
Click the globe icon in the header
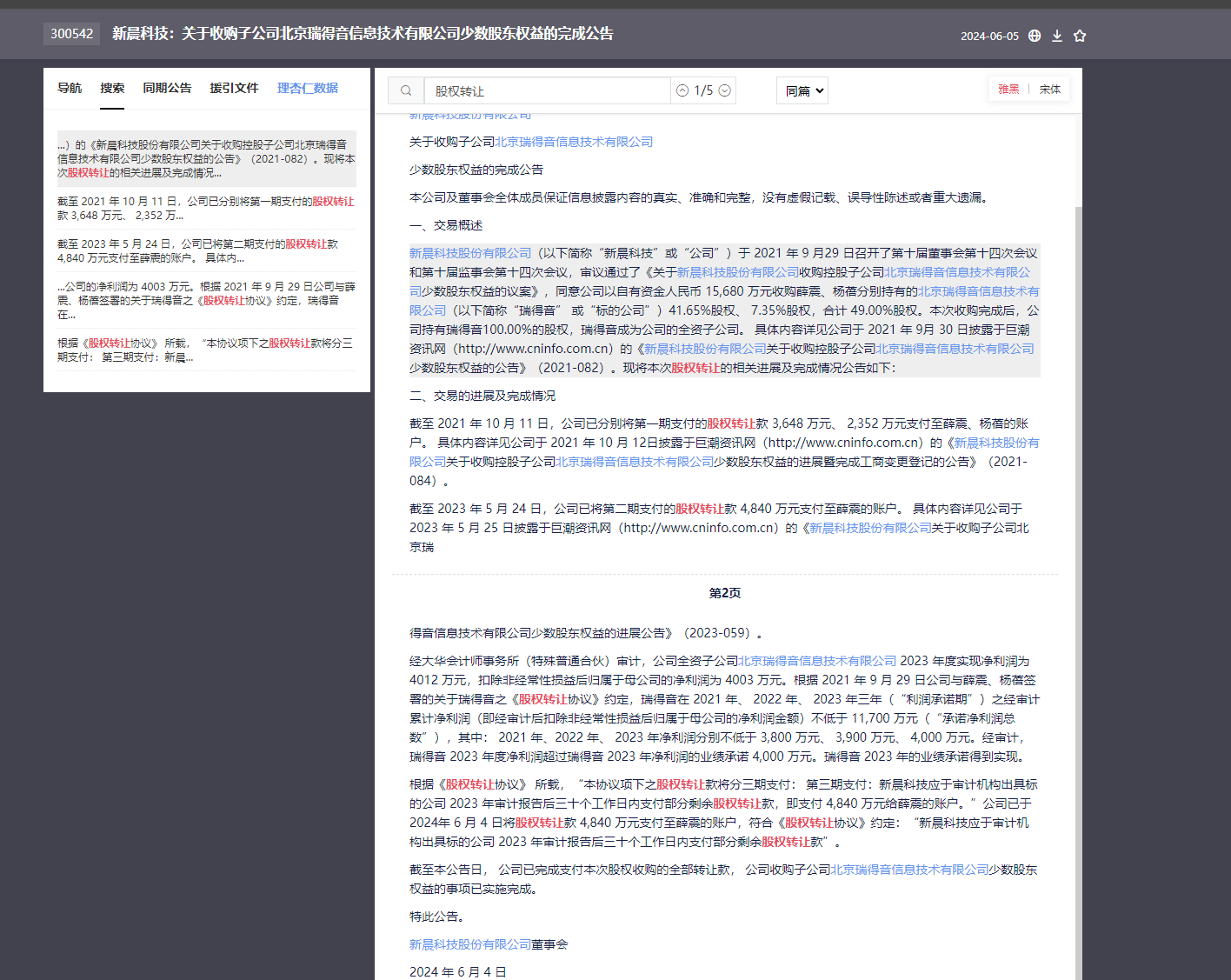pyautogui.click(x=1035, y=36)
